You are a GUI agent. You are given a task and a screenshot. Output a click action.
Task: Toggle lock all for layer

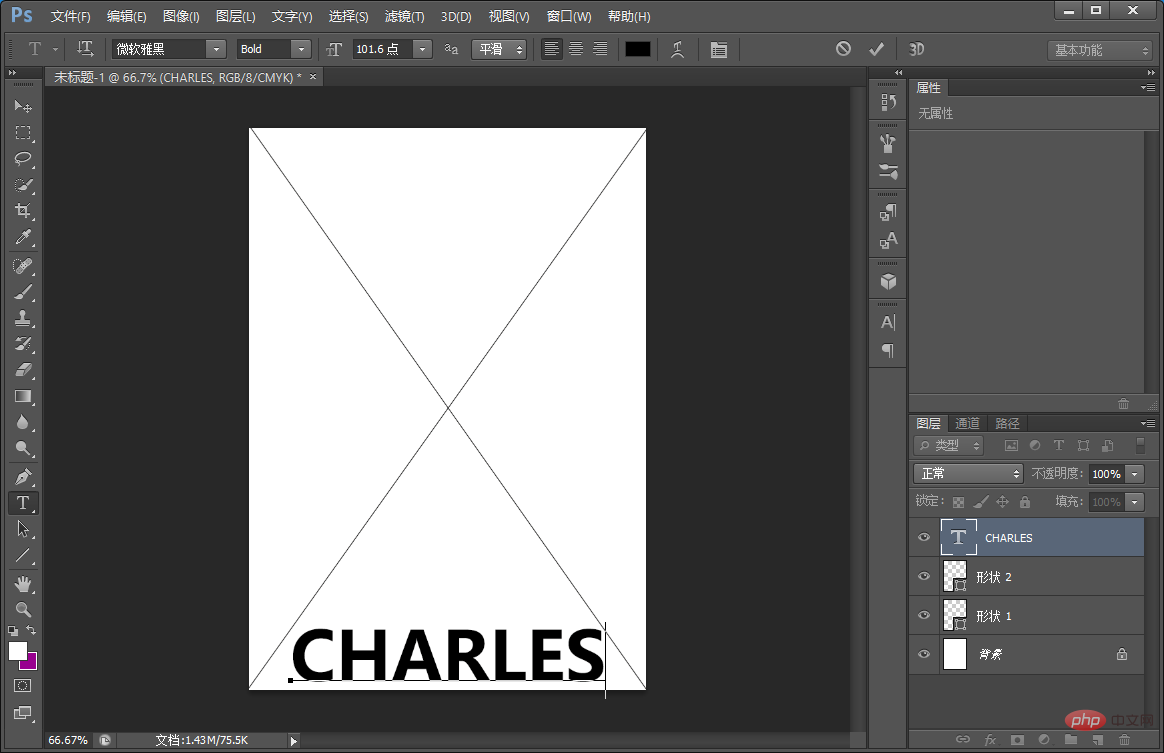[1025, 502]
